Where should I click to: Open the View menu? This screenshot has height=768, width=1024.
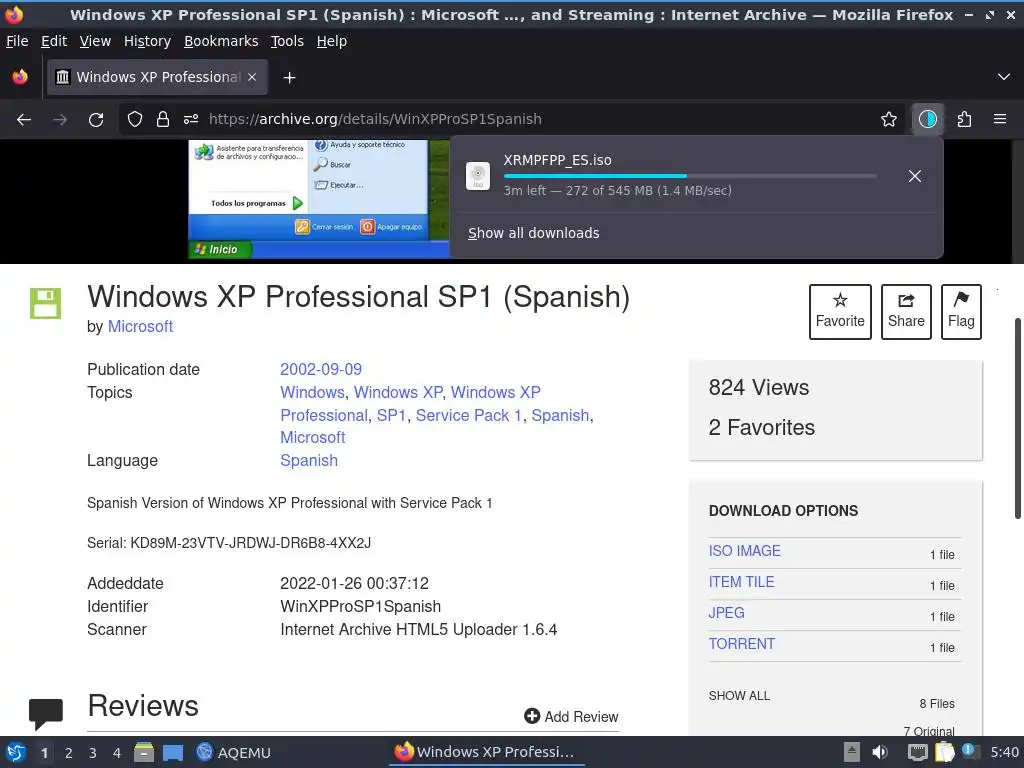pyautogui.click(x=95, y=41)
